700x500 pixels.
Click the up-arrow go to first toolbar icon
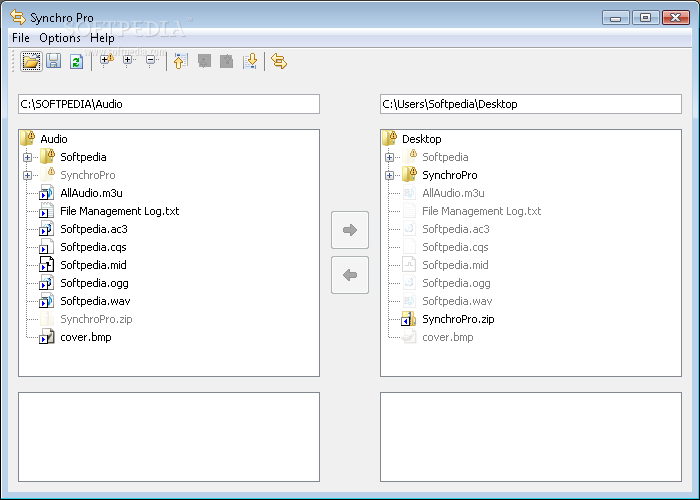pyautogui.click(x=180, y=61)
